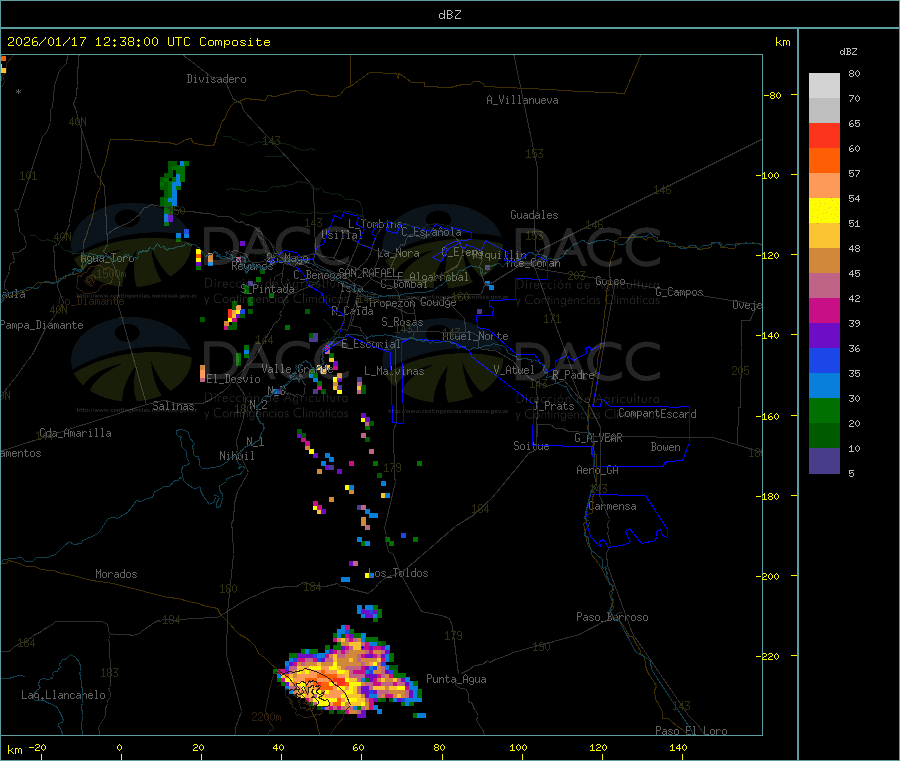The image size is (900, 761).
Task: Select the 'G_Campos' label
Action: (680, 292)
